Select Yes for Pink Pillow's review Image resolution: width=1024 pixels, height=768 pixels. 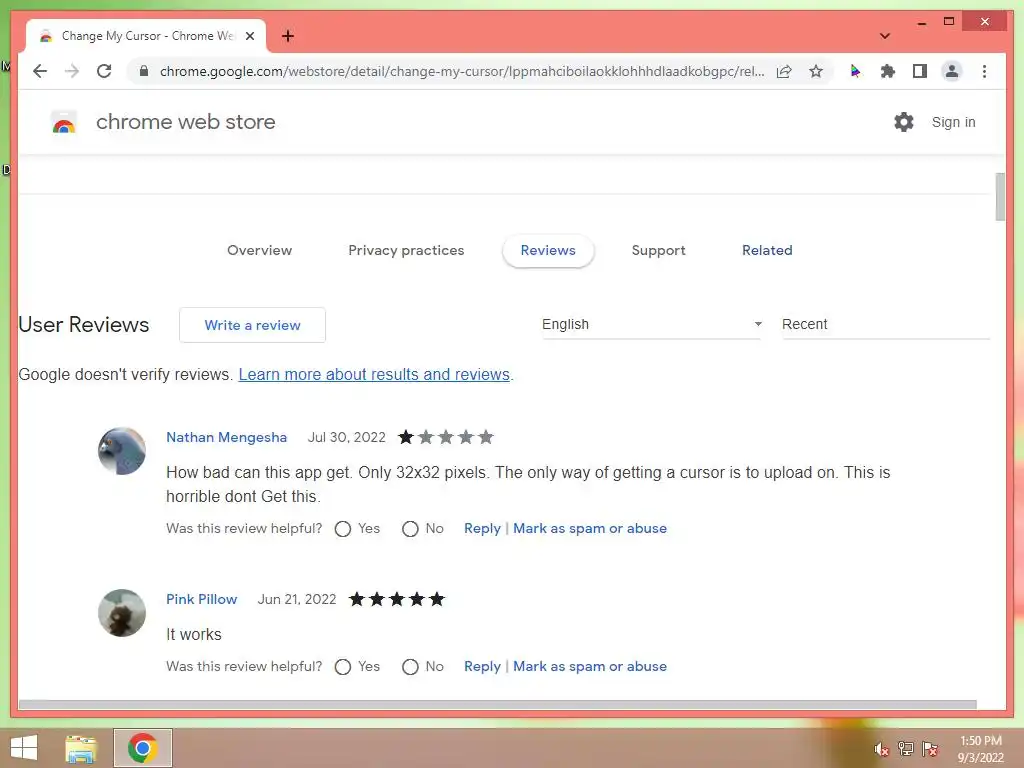(343, 667)
